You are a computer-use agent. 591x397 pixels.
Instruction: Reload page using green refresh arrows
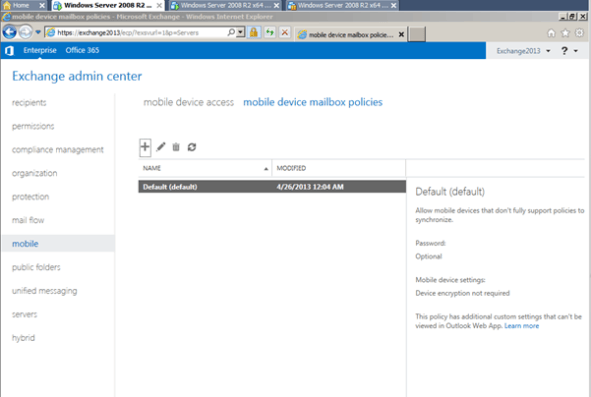click(x=269, y=32)
